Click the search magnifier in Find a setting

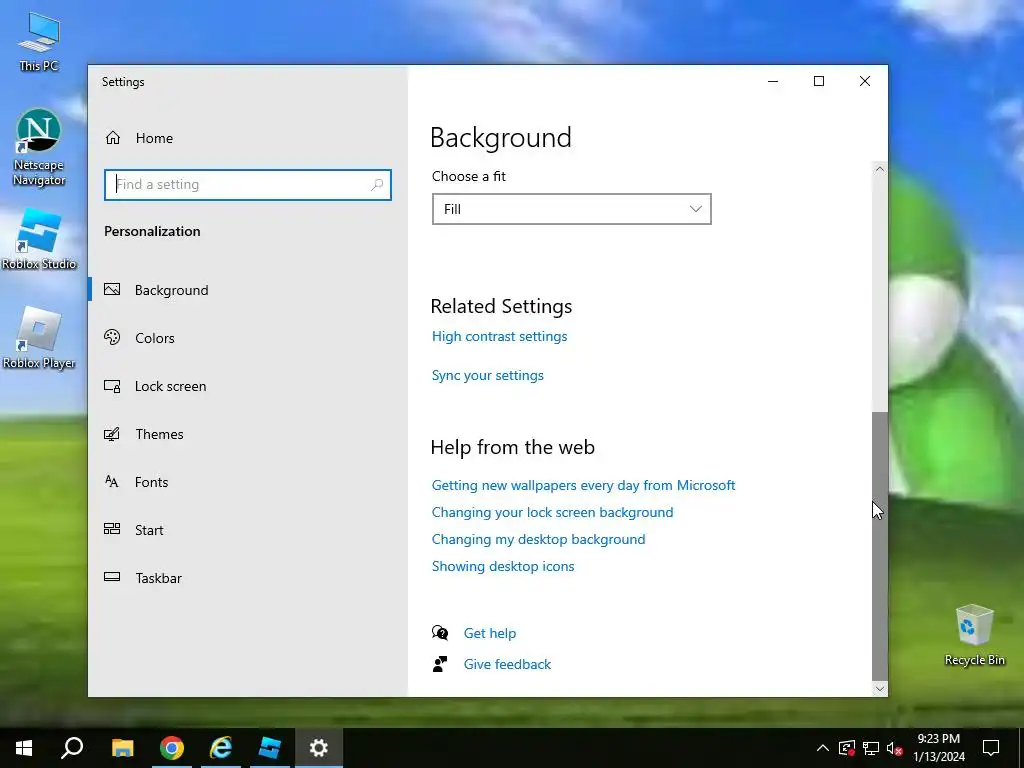[377, 185]
